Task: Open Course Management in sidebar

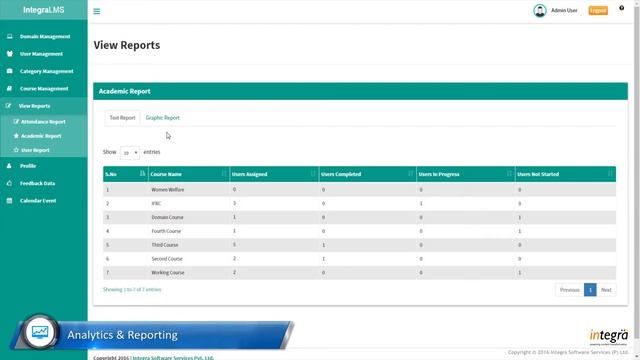Action: tap(44, 88)
